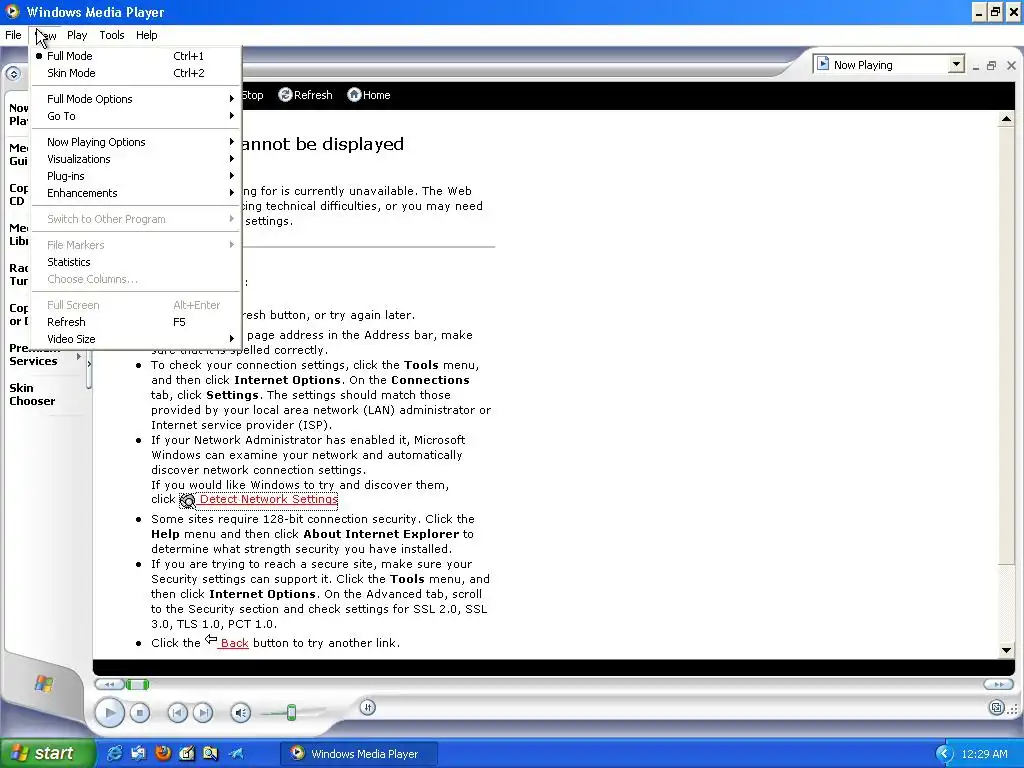Expand Visualizations submenu

point(136,159)
